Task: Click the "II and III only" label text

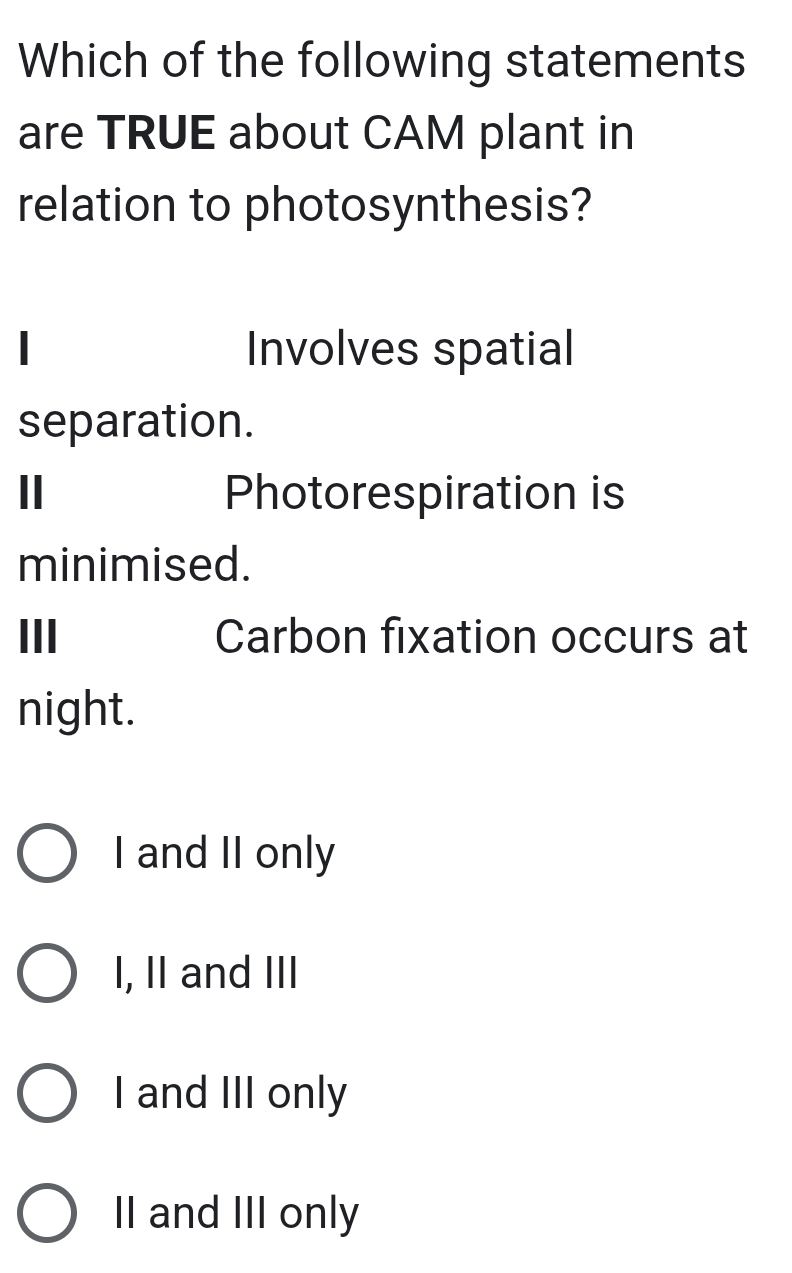Action: [235, 1214]
